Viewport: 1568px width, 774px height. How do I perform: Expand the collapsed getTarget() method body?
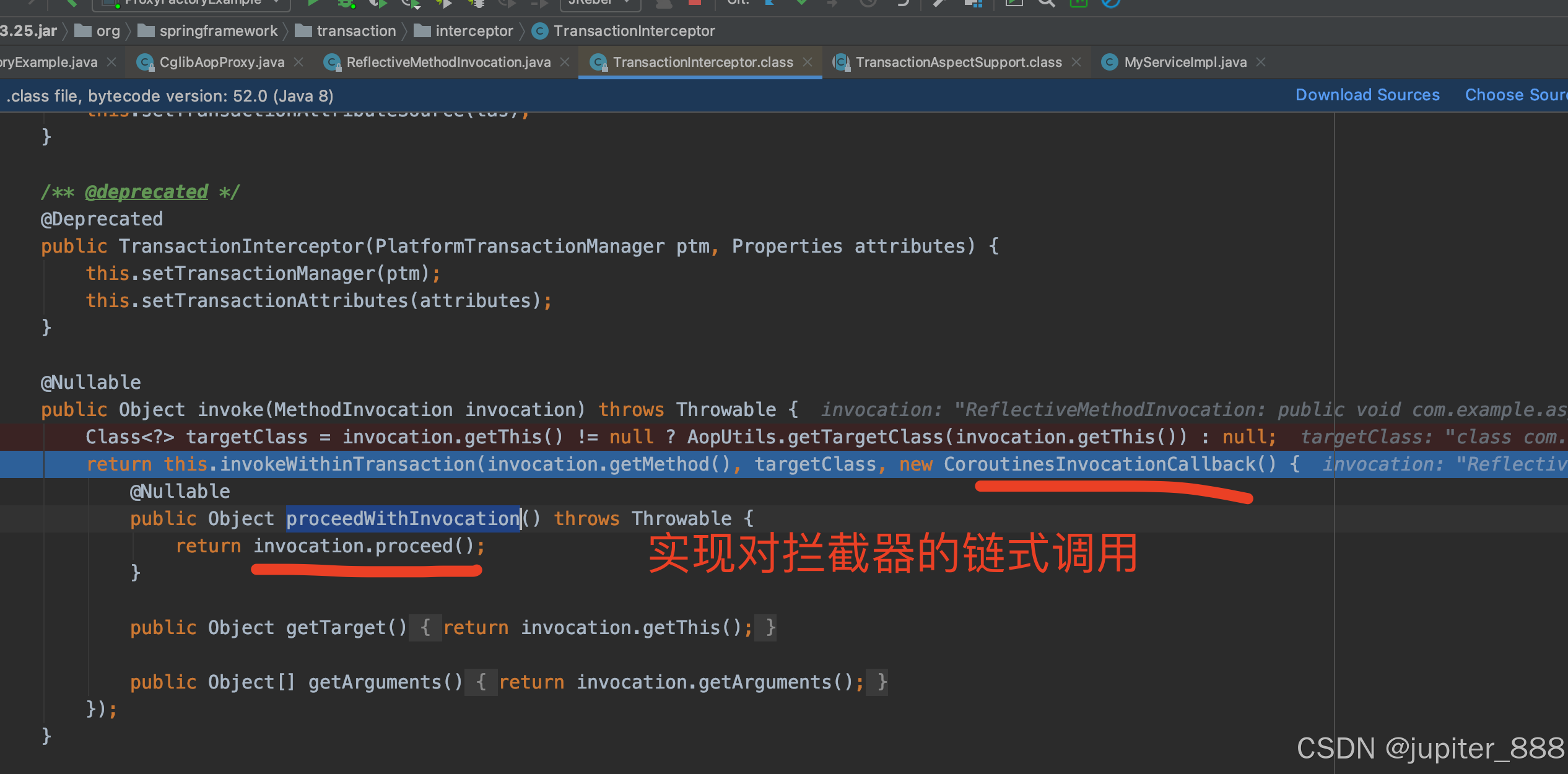[x=425, y=628]
